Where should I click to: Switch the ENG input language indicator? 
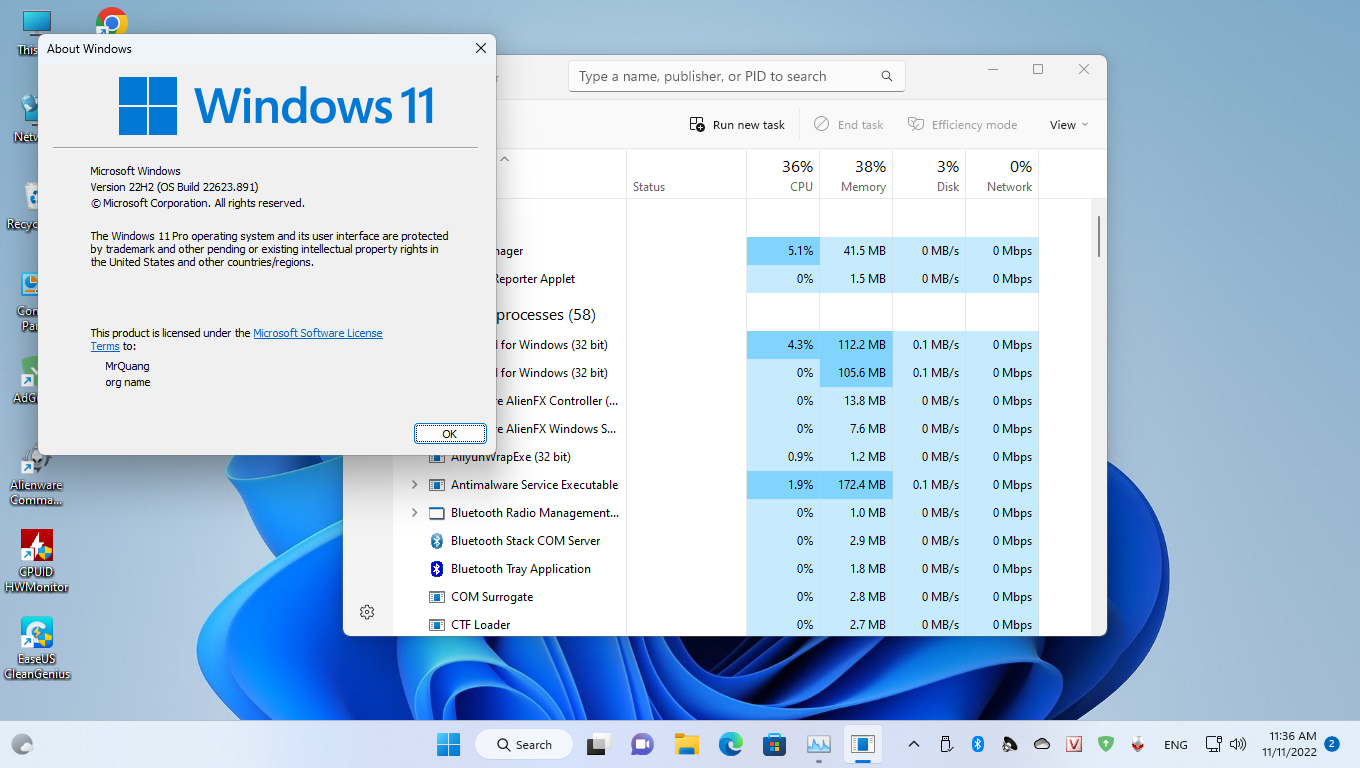1176,745
